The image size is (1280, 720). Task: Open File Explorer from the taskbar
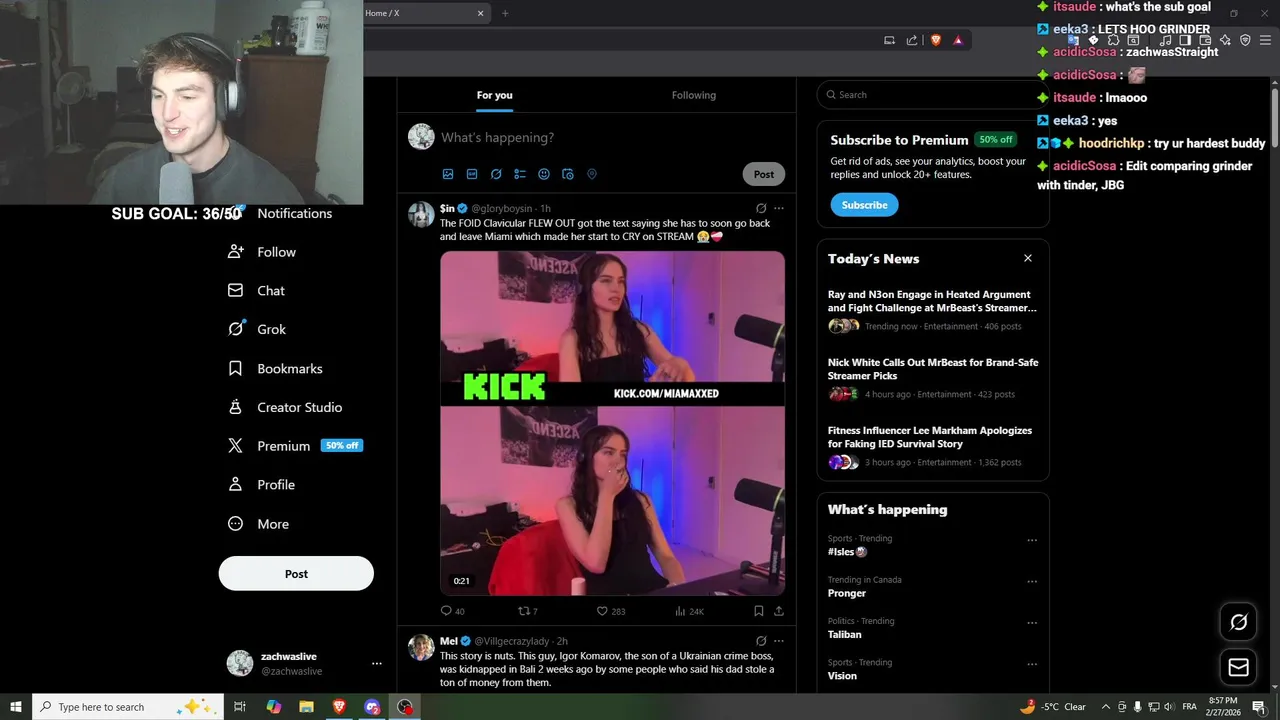(x=306, y=707)
